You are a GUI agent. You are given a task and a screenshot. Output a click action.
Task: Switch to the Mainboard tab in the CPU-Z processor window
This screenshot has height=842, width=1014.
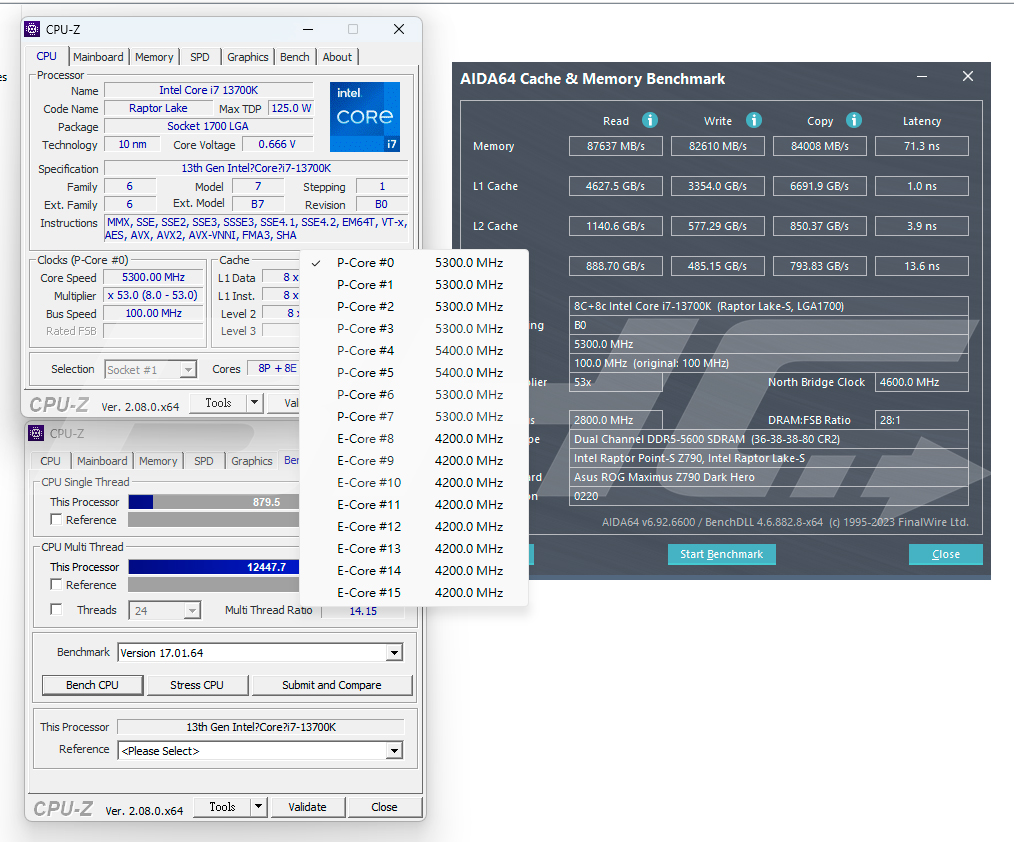click(x=98, y=57)
